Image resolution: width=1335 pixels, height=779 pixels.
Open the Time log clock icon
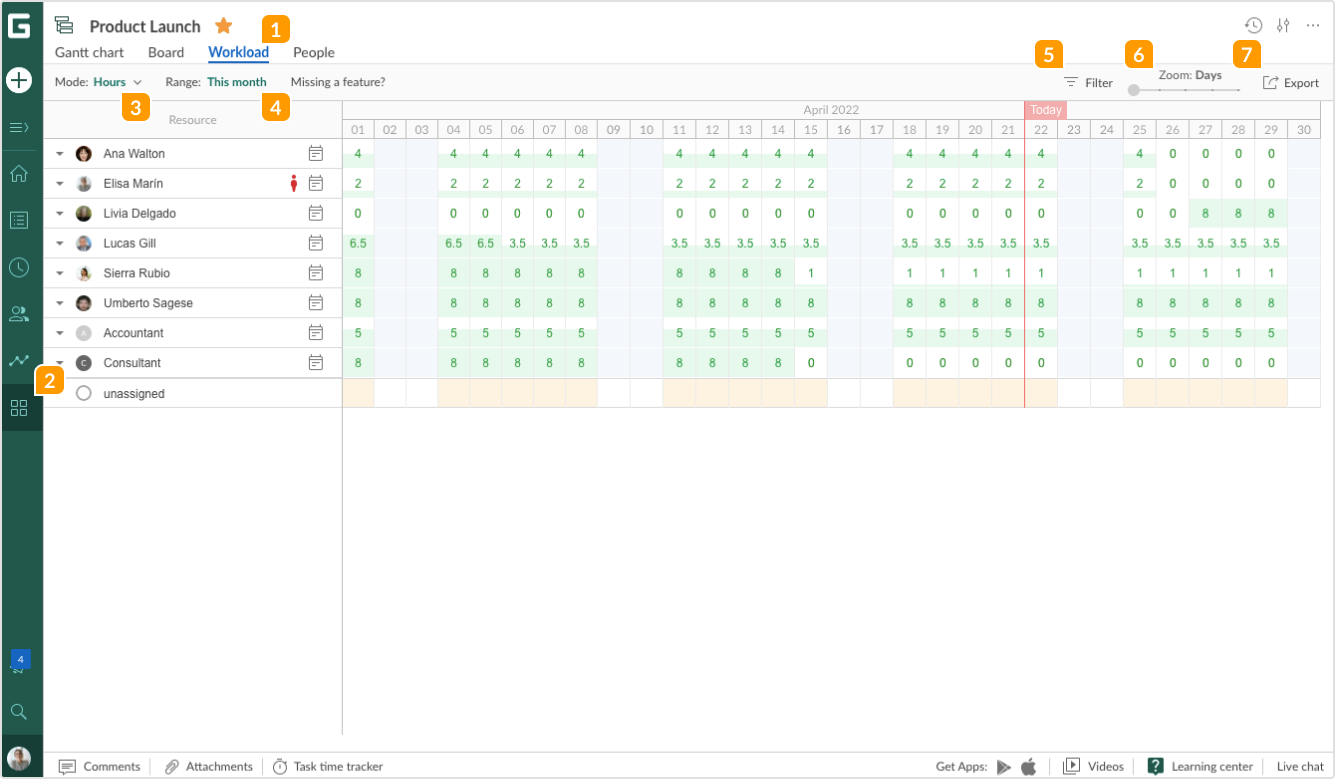20,267
